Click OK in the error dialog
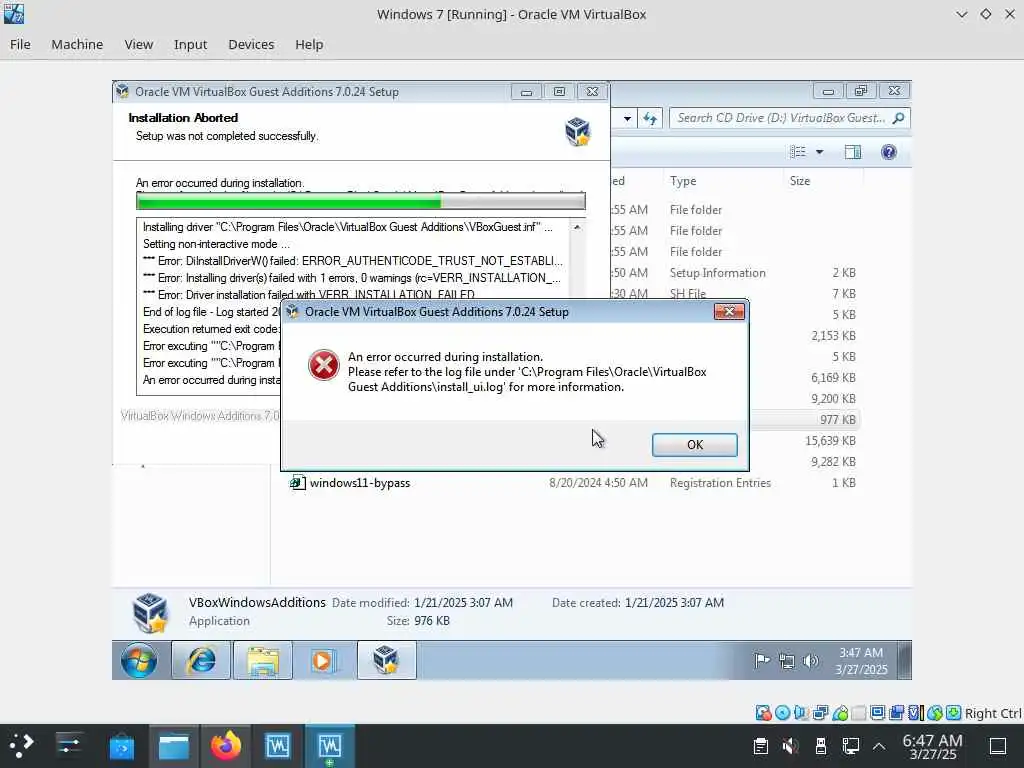The height and width of the screenshot is (768, 1024). (x=694, y=445)
